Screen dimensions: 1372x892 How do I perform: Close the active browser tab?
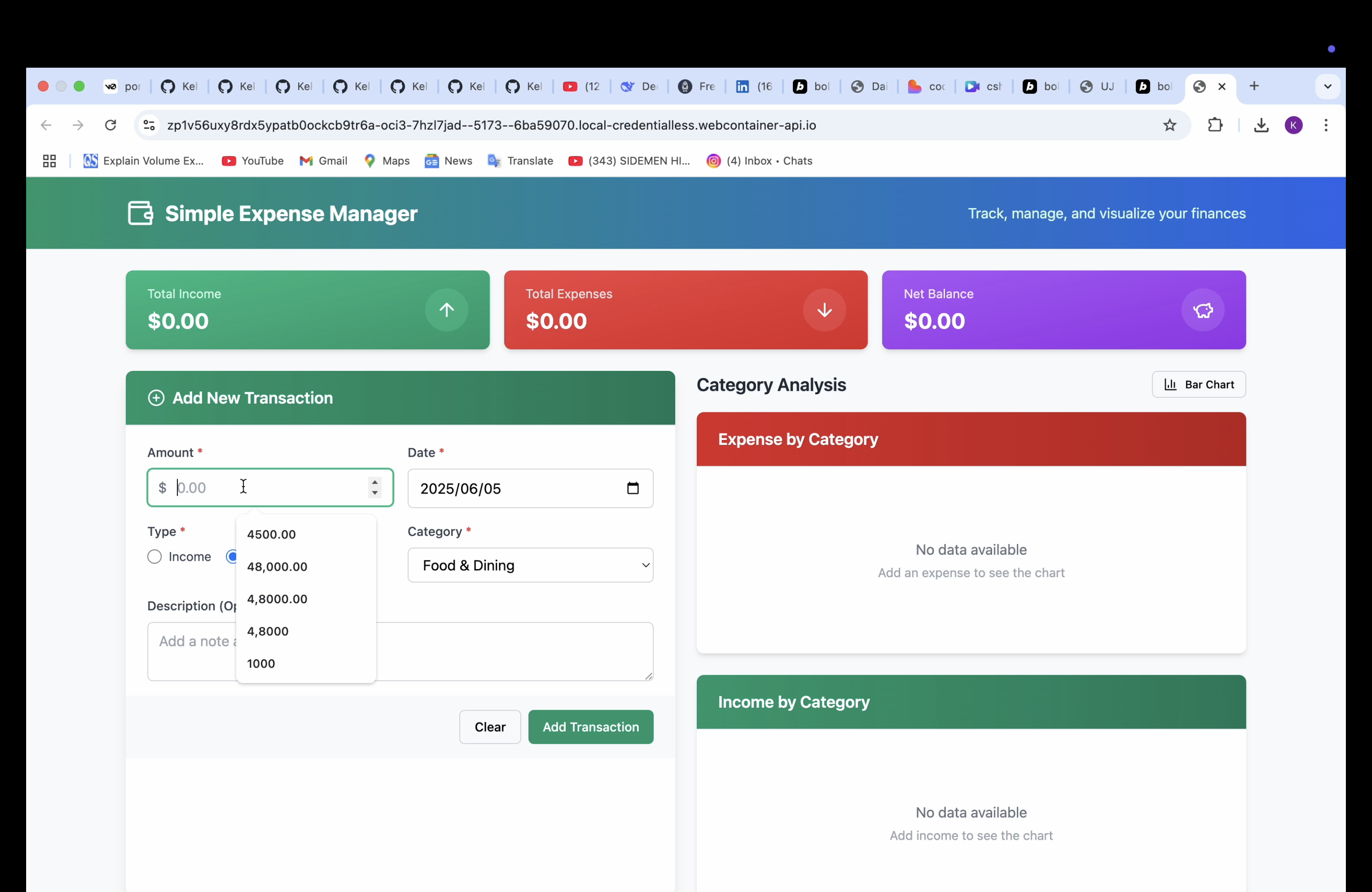[1222, 86]
